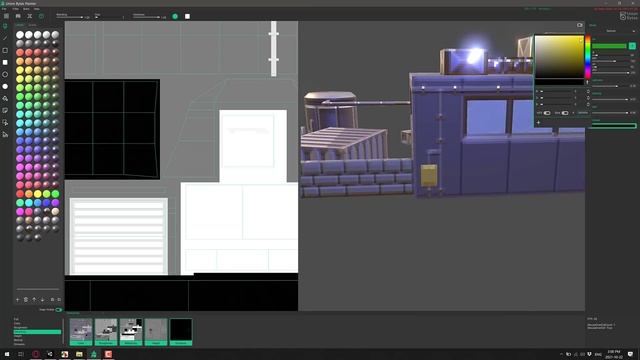Toggle the switch below the palette buttons
The image size is (640, 360).
pos(59,310)
